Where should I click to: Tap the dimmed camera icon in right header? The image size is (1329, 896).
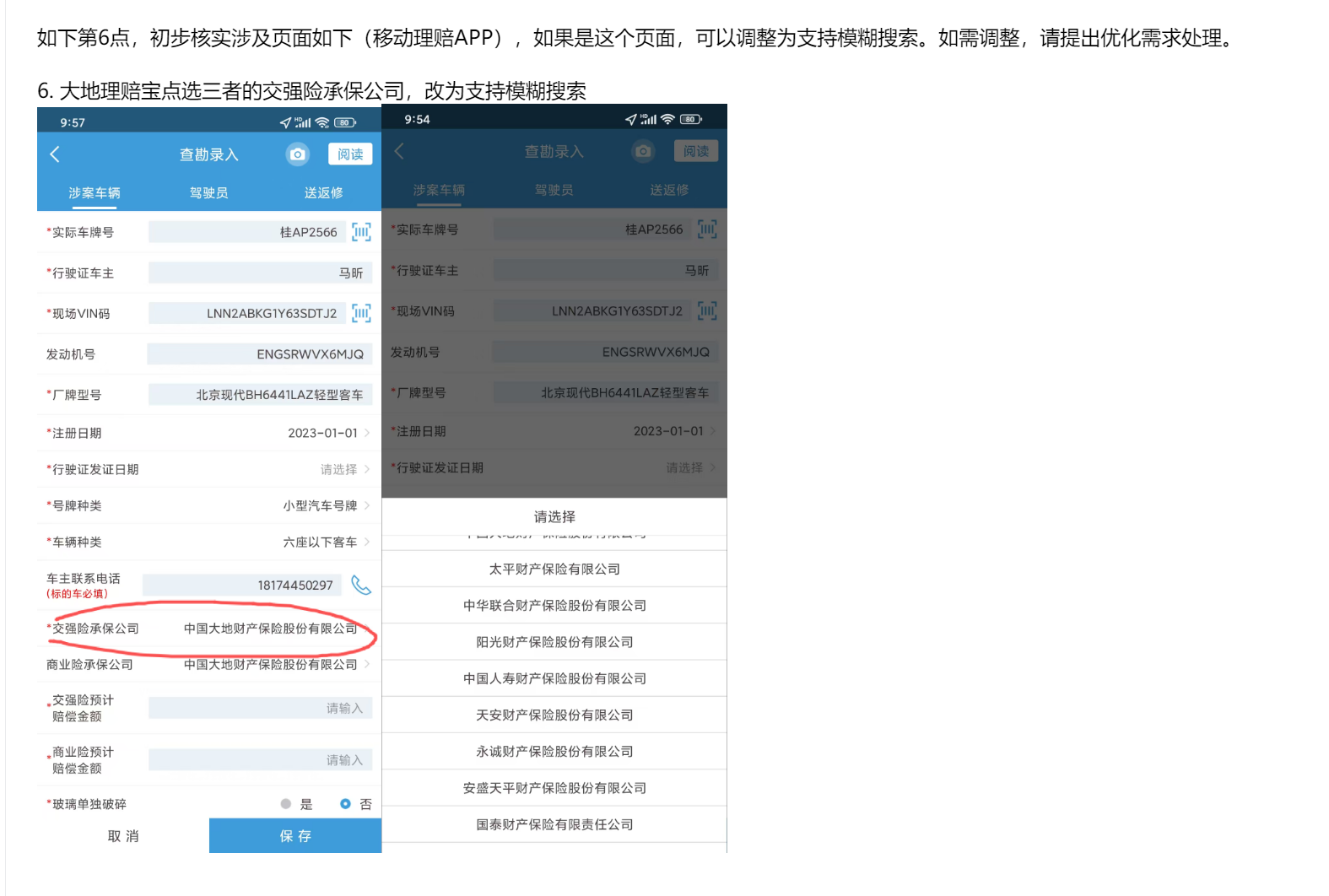[x=643, y=151]
